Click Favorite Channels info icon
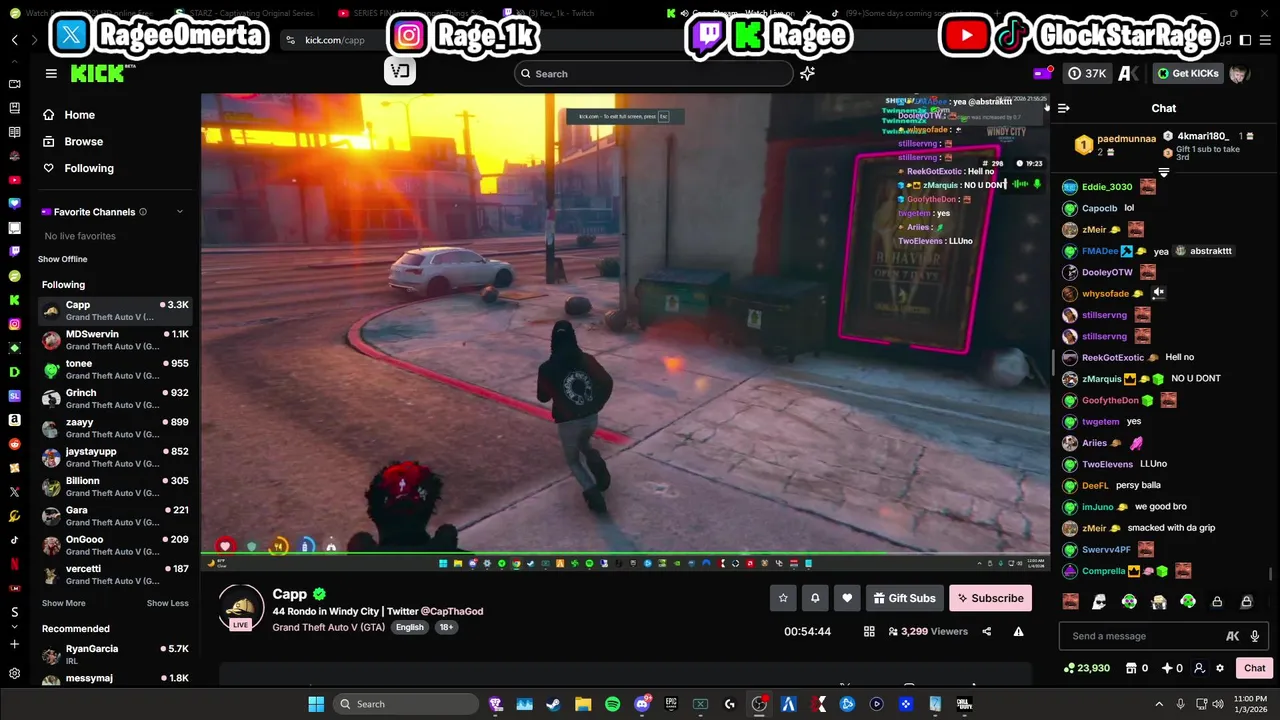Image resolution: width=1280 pixels, height=720 pixels. (143, 212)
